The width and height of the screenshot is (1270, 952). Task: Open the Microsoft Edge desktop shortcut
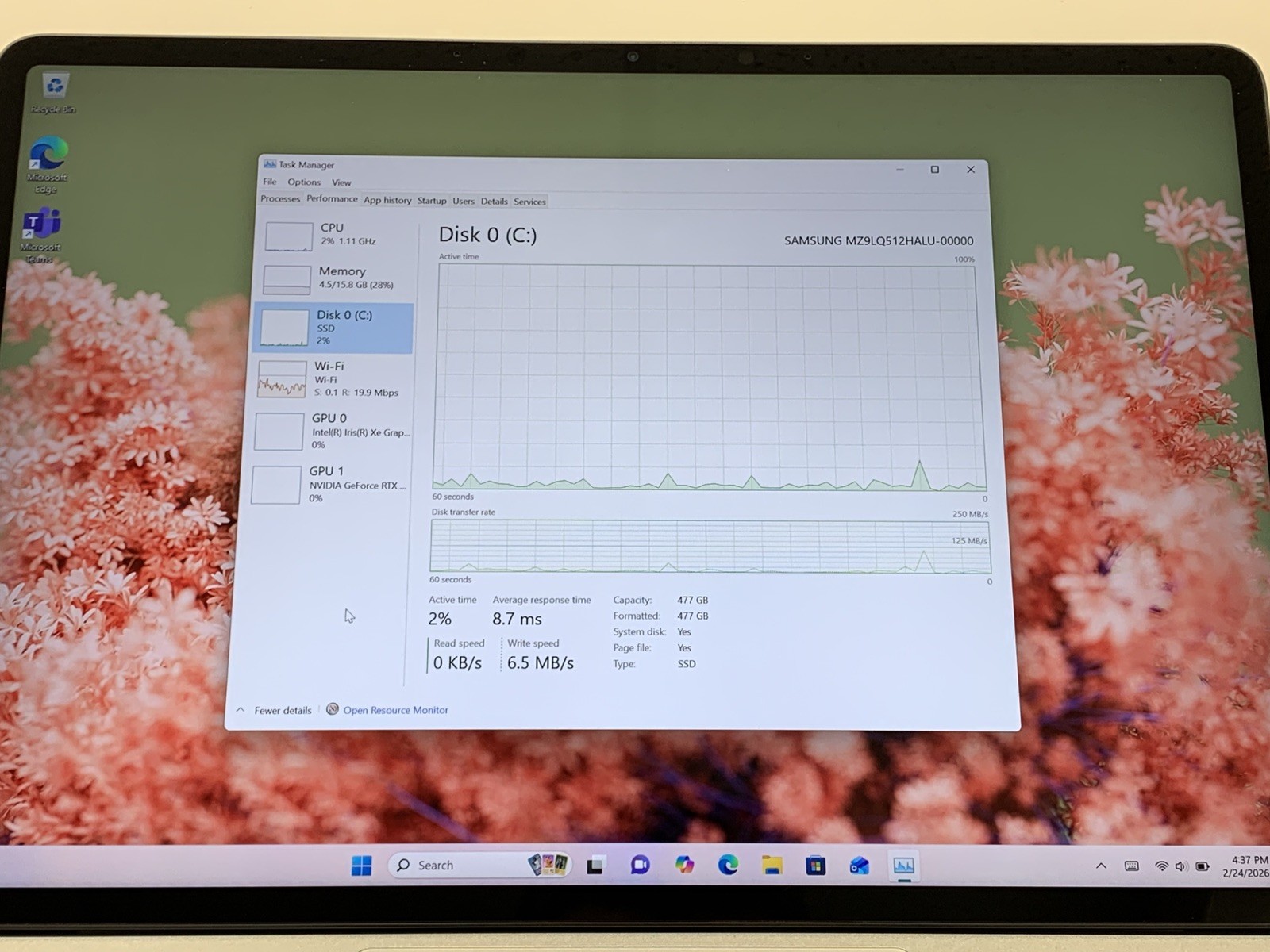click(48, 166)
